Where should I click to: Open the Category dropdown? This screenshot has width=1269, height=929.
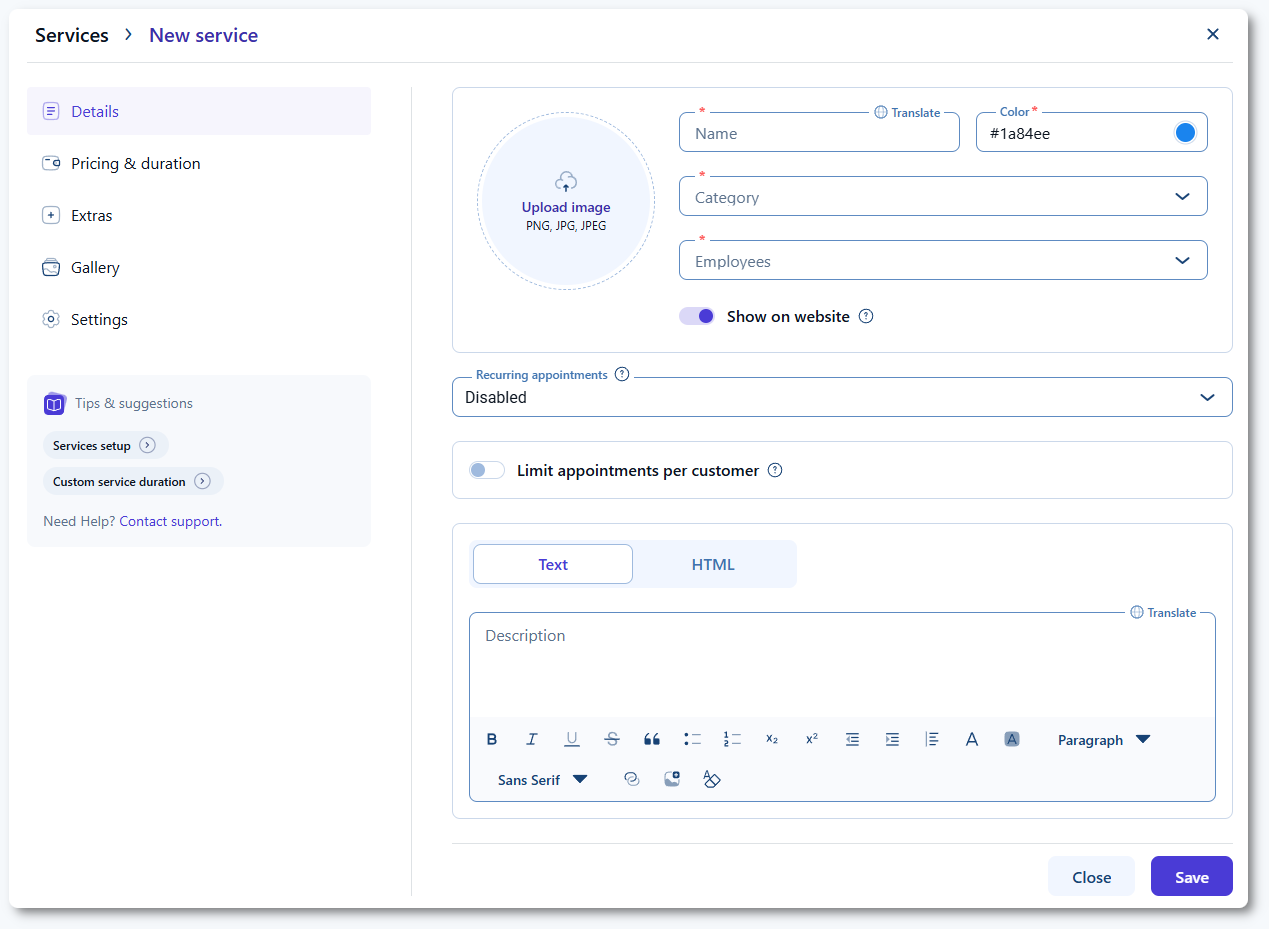coord(942,197)
